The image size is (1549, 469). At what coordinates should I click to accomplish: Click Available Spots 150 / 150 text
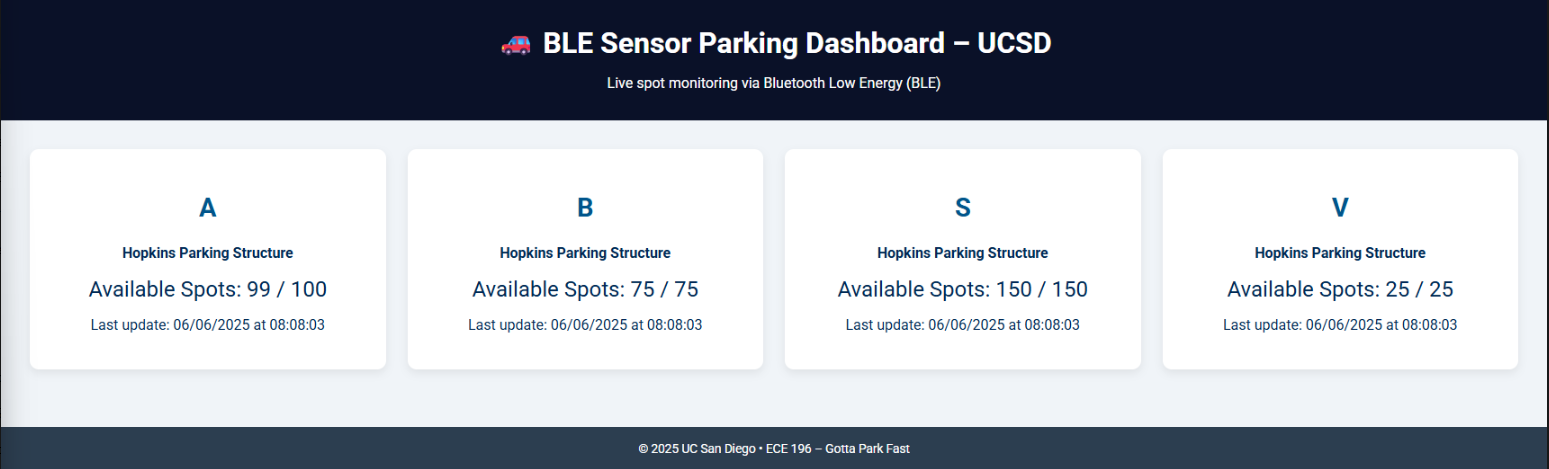[x=963, y=290]
